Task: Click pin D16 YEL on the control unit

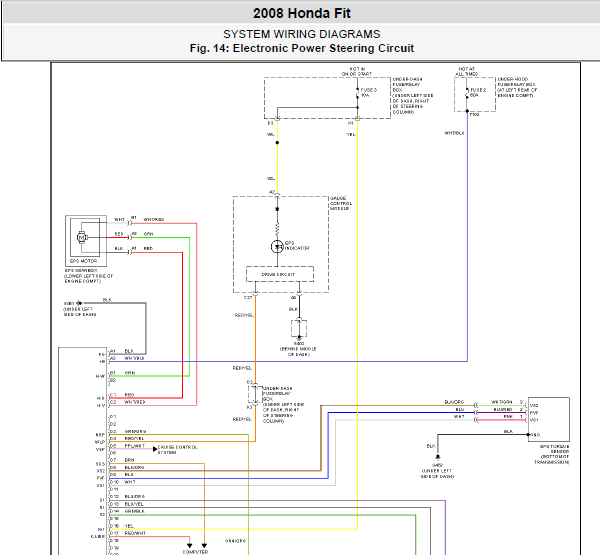Action: 122,526
